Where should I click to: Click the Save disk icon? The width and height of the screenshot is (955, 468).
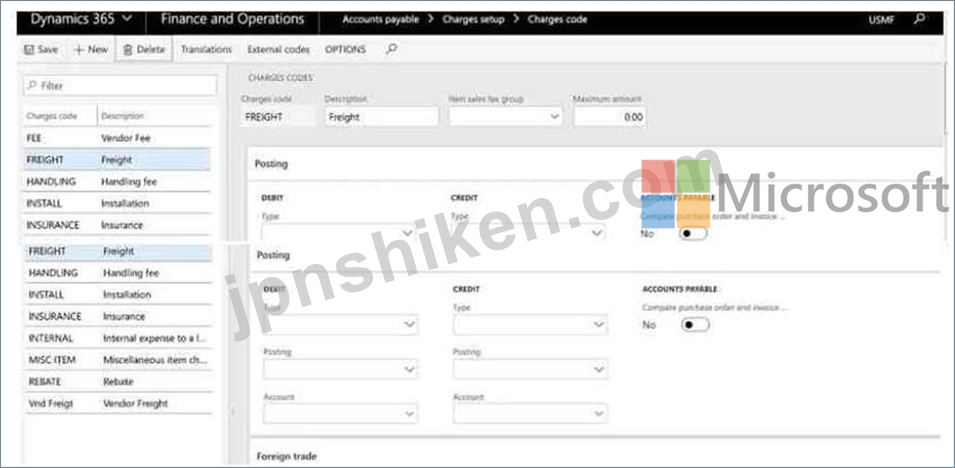(x=28, y=50)
